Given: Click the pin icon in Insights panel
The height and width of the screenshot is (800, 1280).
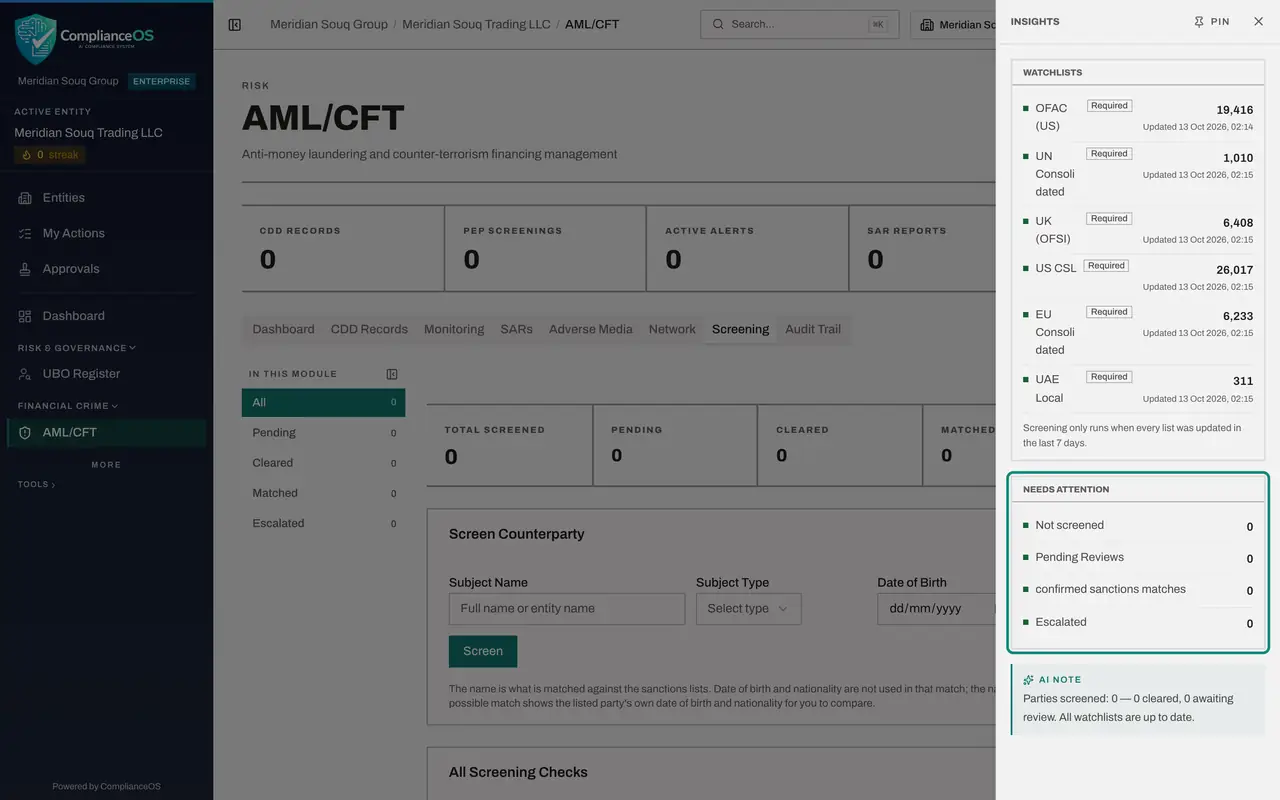Looking at the screenshot, I should point(1199,21).
